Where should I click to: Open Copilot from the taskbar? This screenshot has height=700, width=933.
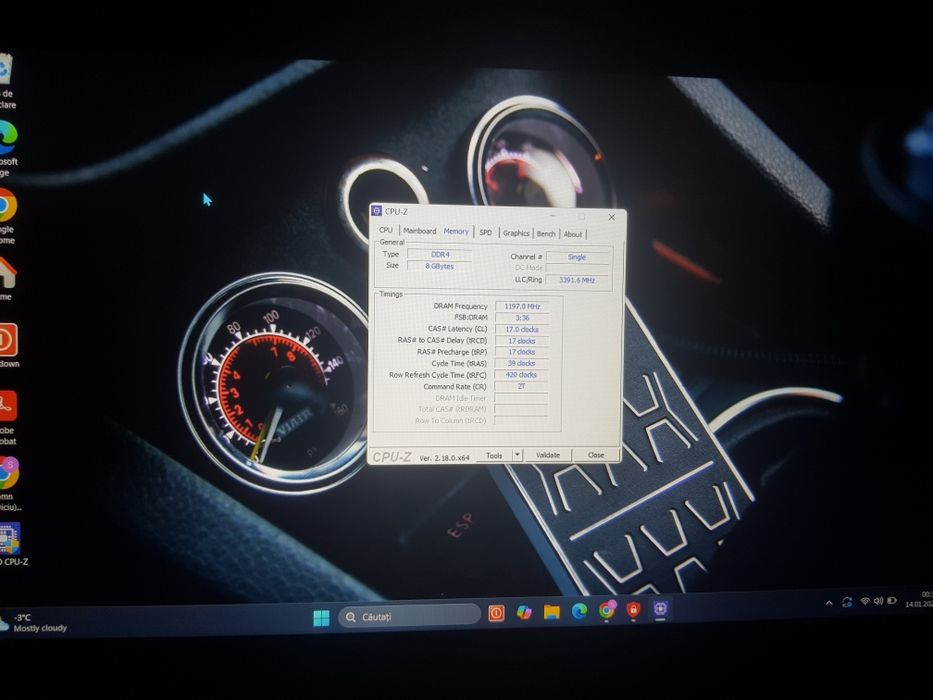[524, 612]
